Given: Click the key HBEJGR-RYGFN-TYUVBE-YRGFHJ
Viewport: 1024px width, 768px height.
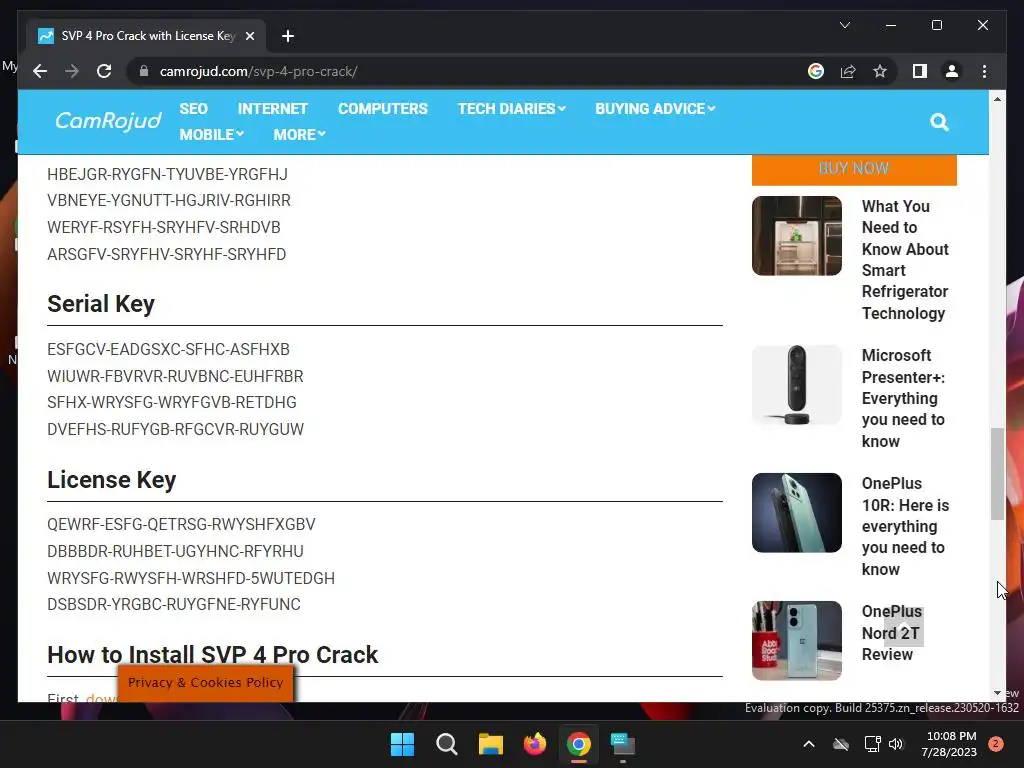Looking at the screenshot, I should [x=167, y=174].
